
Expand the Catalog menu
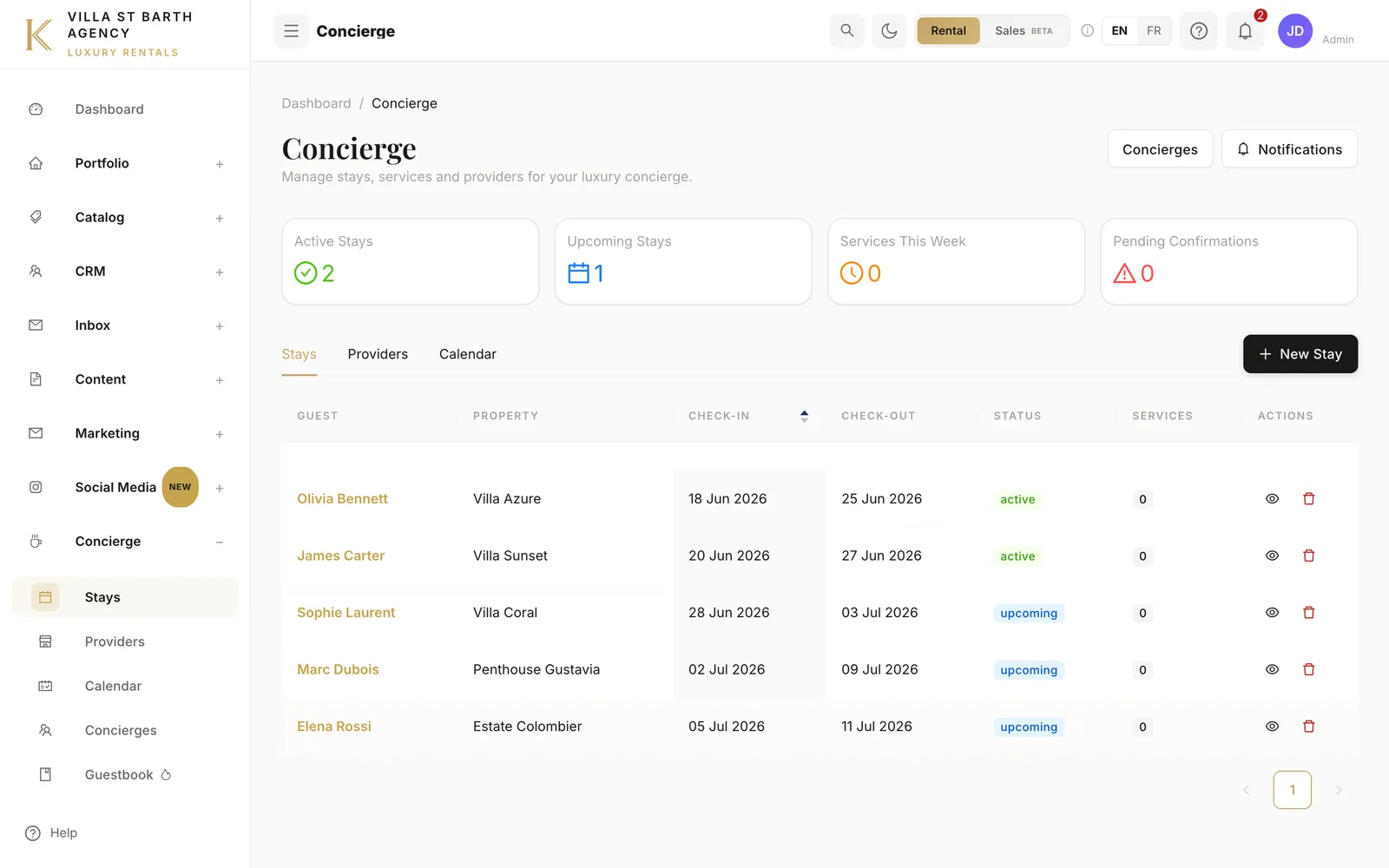(x=220, y=218)
